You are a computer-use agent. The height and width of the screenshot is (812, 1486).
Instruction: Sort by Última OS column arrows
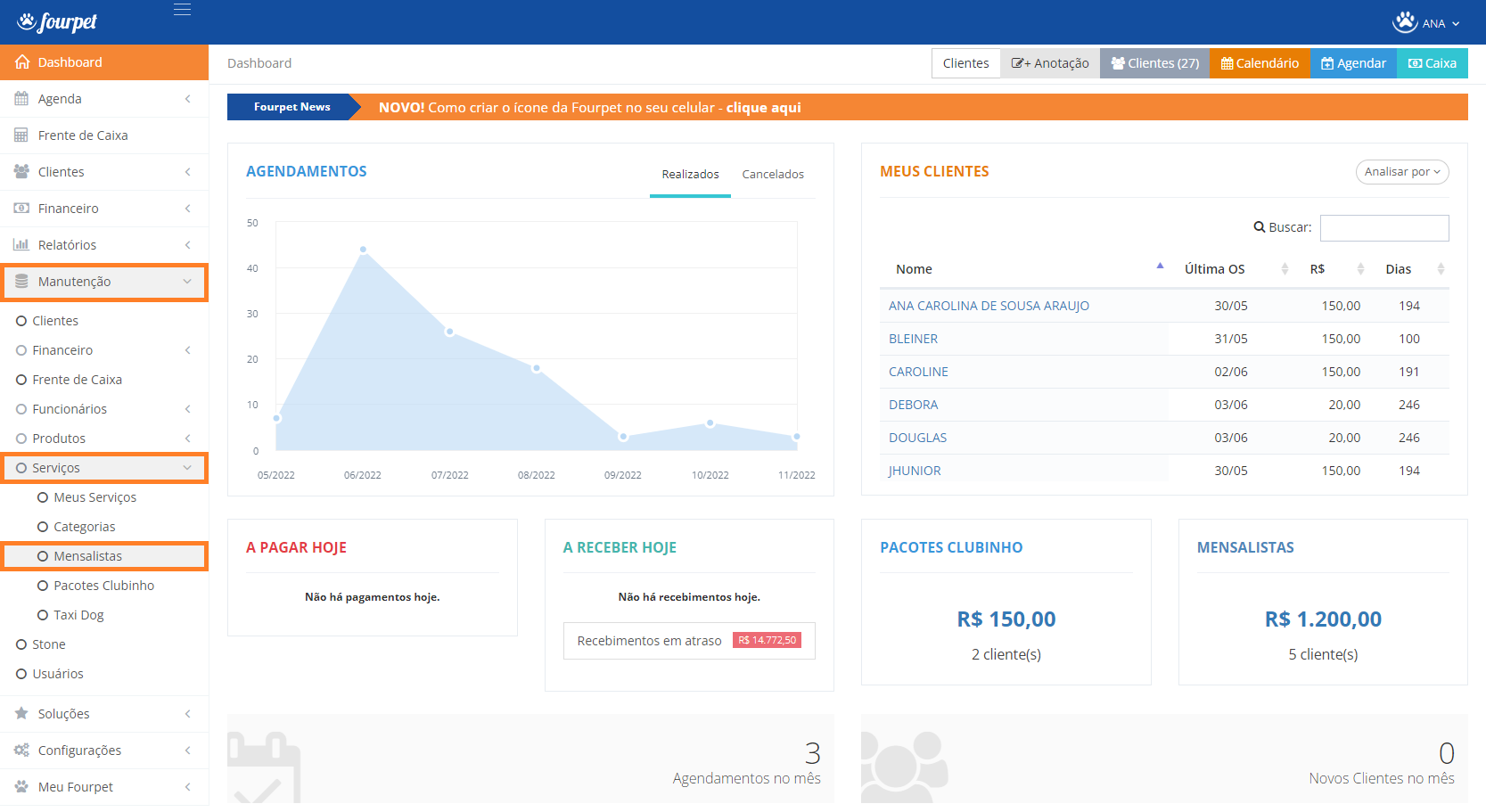click(1285, 269)
